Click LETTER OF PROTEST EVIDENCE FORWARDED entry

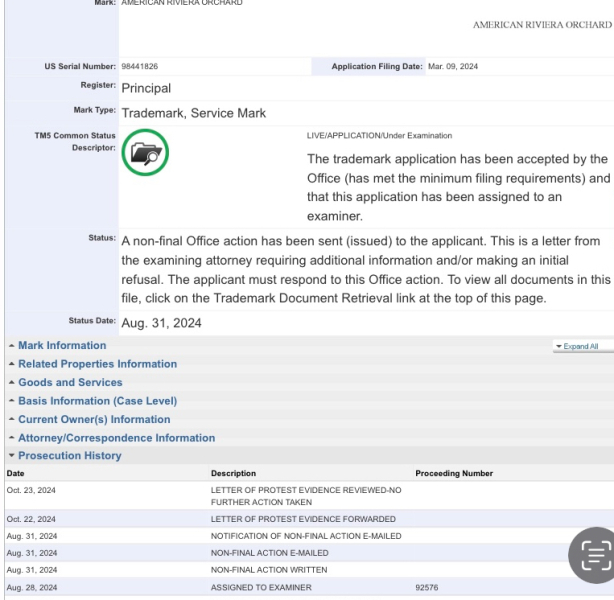coord(303,519)
